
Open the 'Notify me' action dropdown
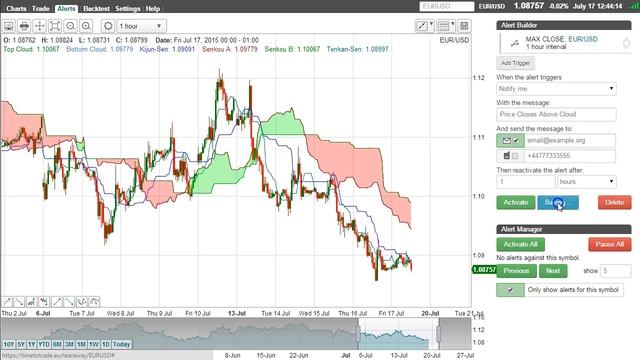(556, 89)
